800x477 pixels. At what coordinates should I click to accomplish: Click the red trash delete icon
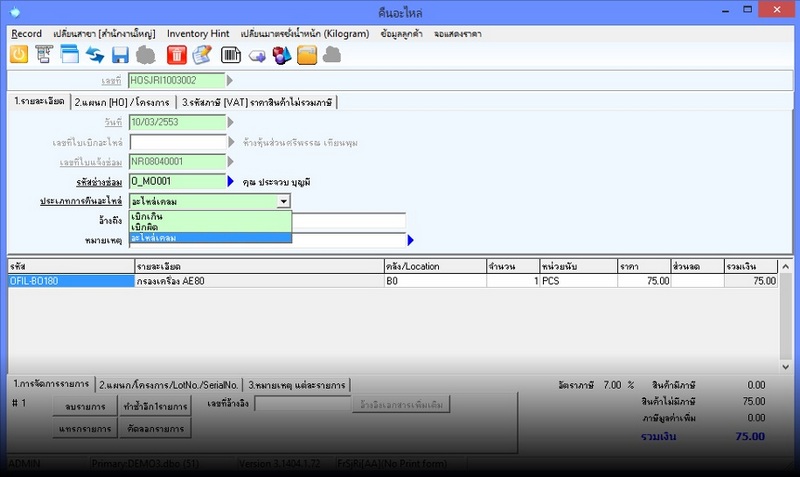(176, 54)
